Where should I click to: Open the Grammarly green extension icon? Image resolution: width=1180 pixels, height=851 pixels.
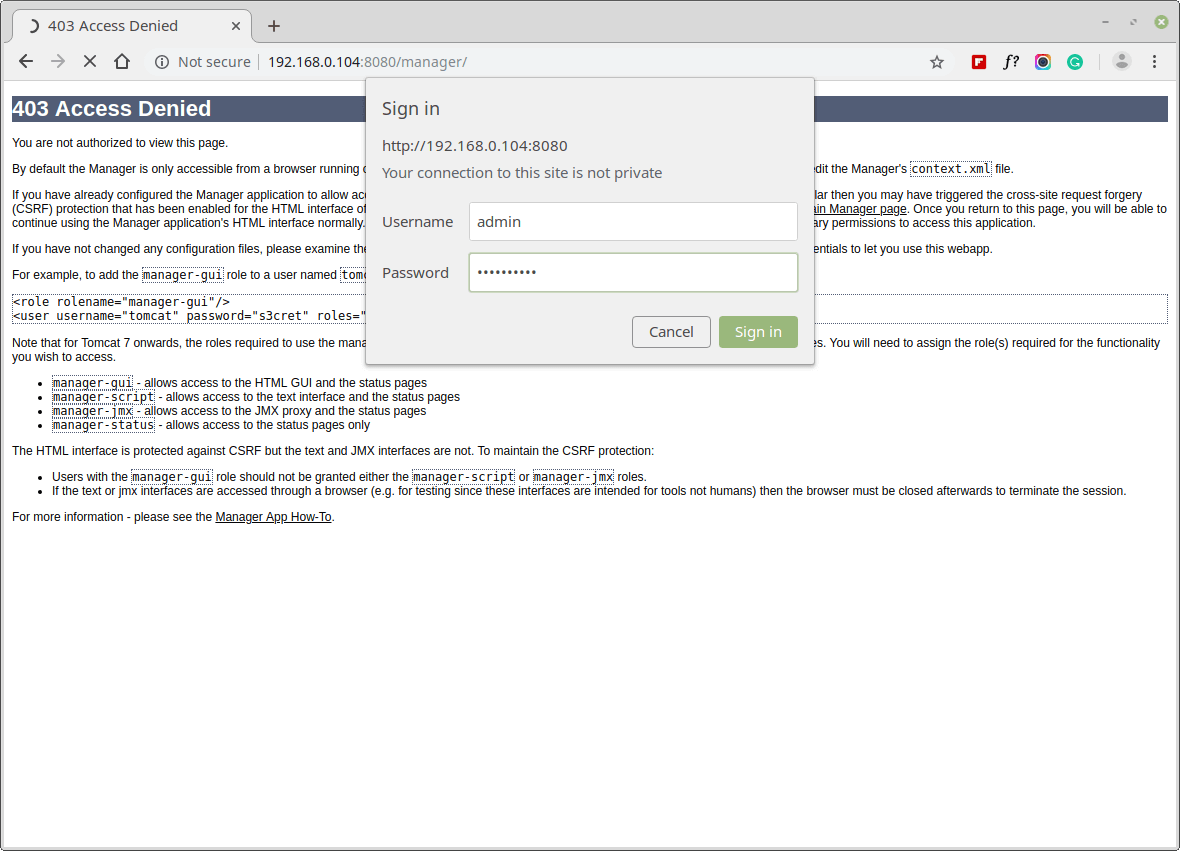tap(1075, 62)
